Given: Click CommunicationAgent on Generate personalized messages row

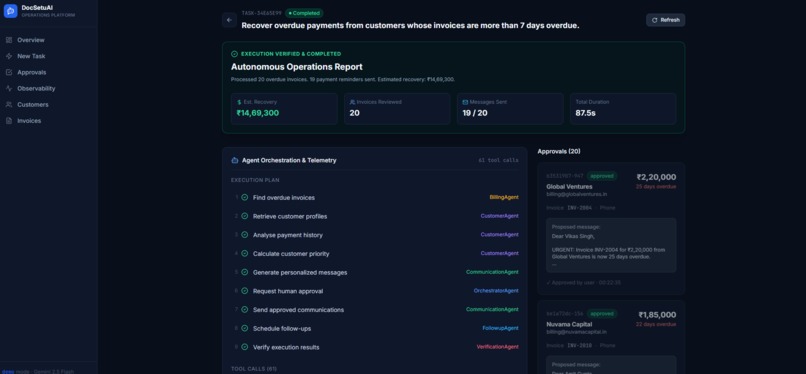Looking at the screenshot, I should [492, 272].
